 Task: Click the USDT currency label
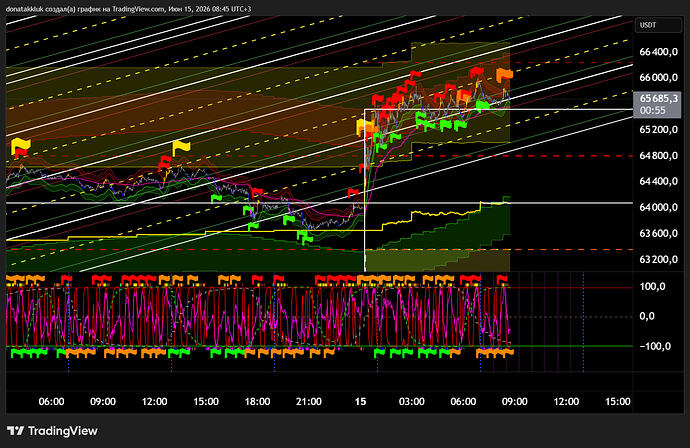tap(648, 25)
